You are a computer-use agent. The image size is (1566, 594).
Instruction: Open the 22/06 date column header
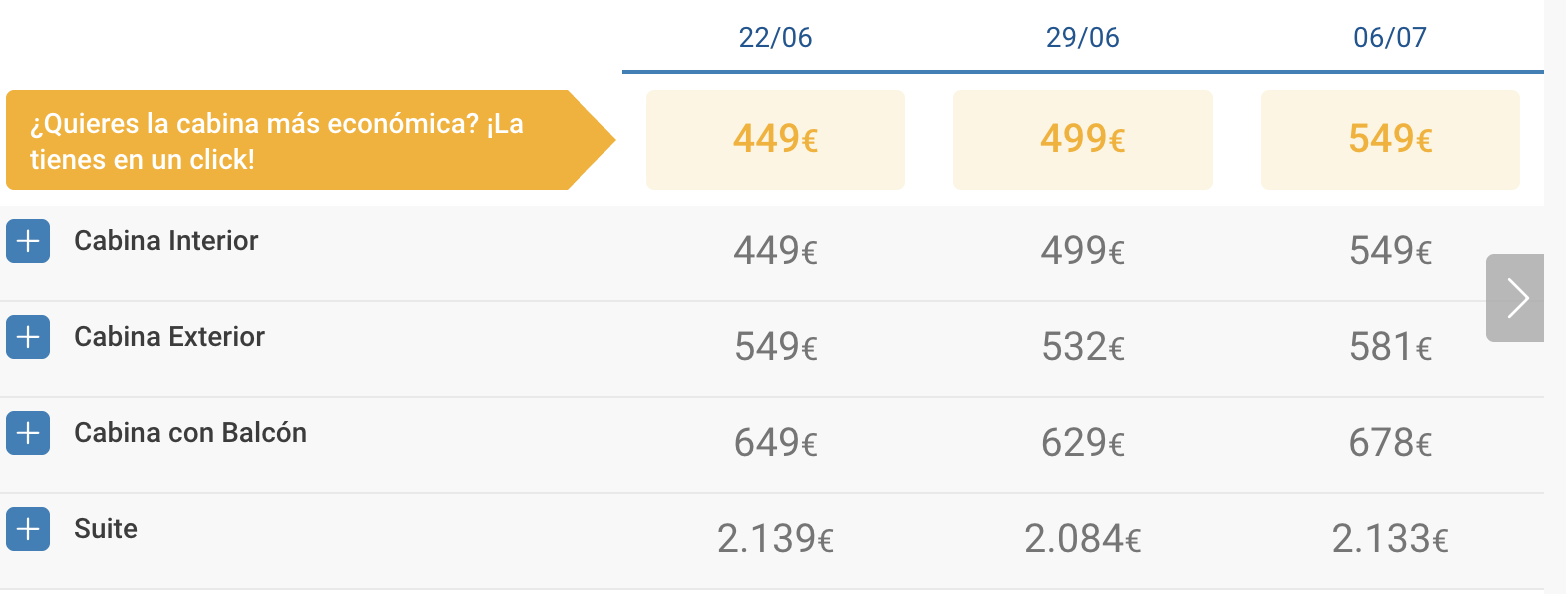[x=775, y=38]
